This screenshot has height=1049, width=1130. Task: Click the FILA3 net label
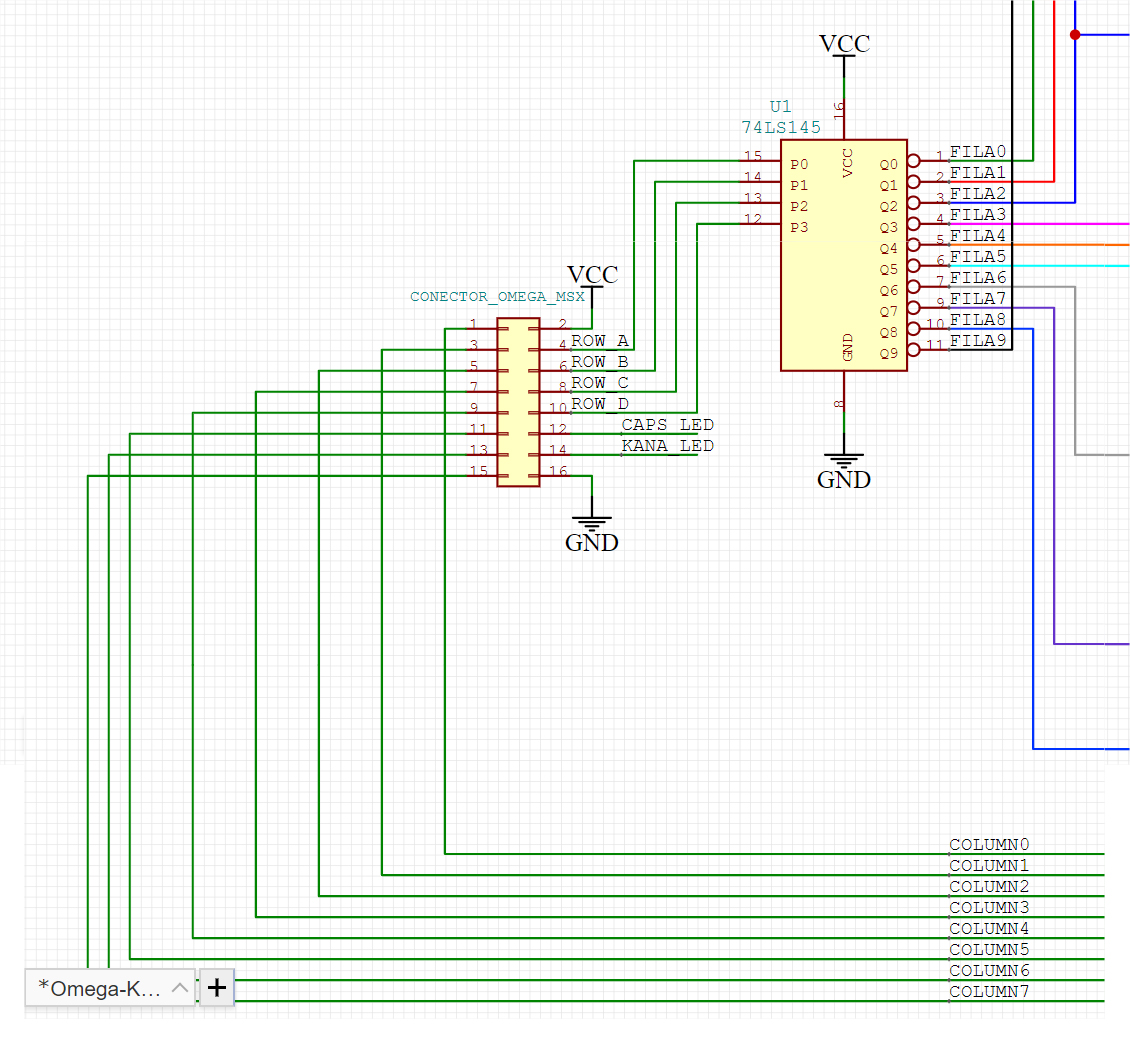click(x=978, y=215)
